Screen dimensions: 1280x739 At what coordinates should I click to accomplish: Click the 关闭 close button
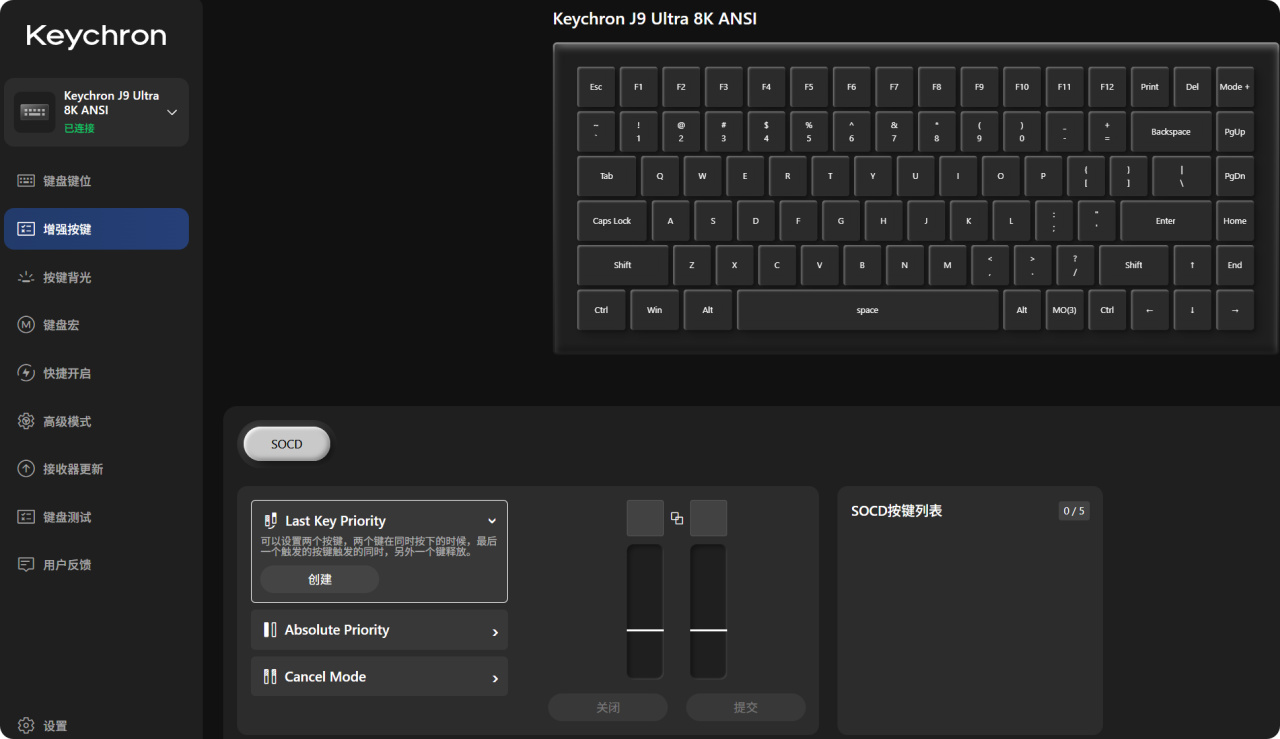[608, 707]
